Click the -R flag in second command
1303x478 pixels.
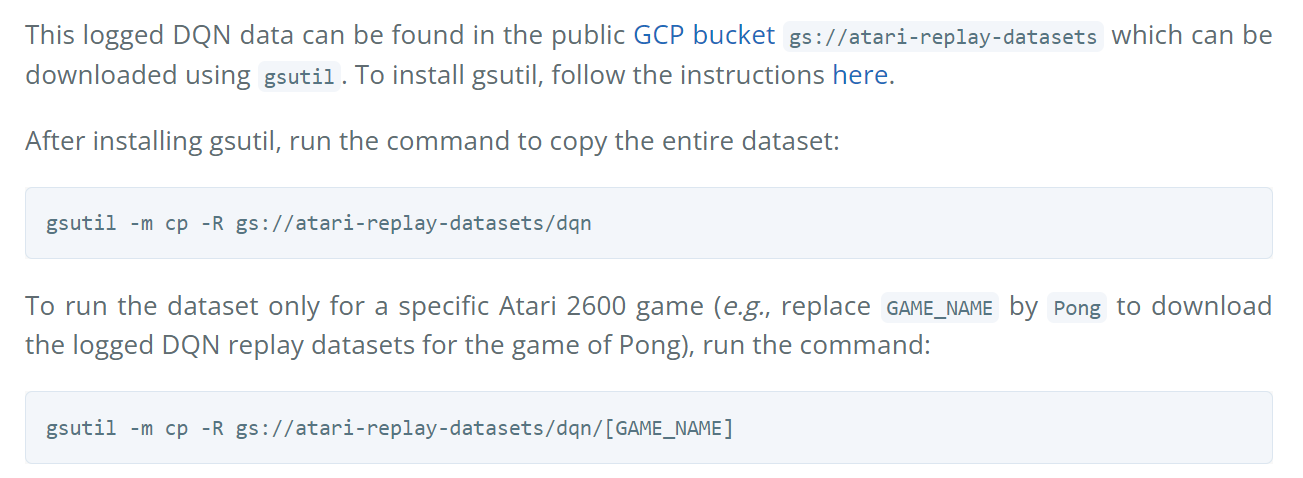[x=212, y=428]
